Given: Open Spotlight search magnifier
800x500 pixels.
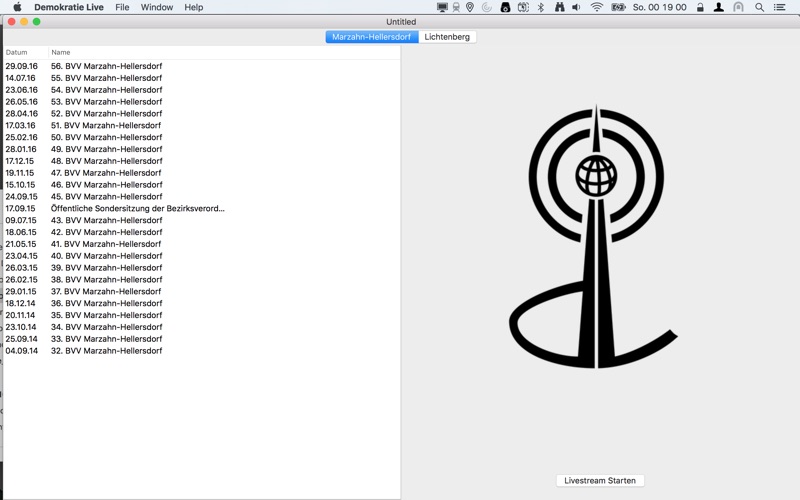Looking at the screenshot, I should [x=760, y=7].
